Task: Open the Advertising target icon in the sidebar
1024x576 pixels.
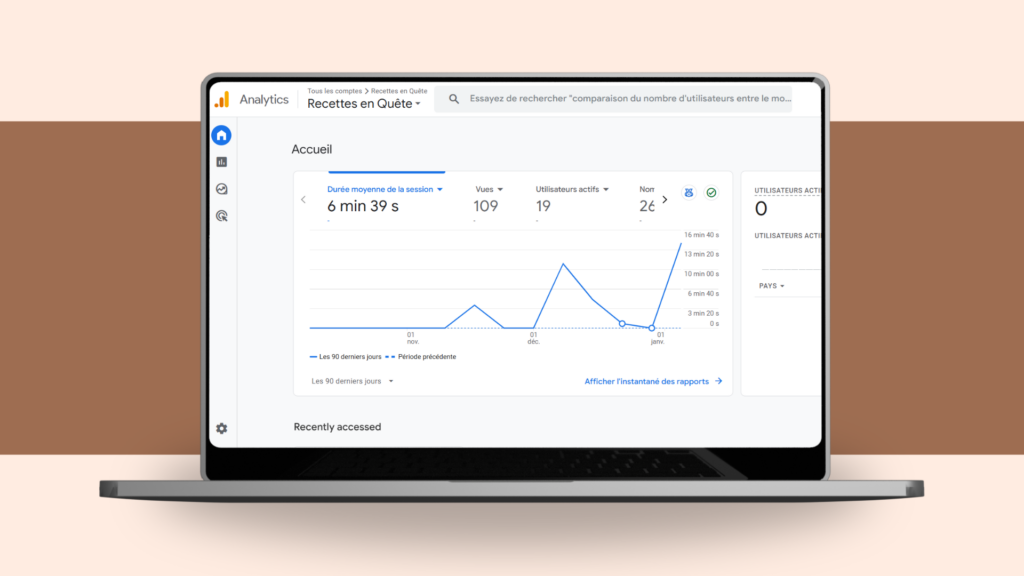Action: pyautogui.click(x=221, y=216)
